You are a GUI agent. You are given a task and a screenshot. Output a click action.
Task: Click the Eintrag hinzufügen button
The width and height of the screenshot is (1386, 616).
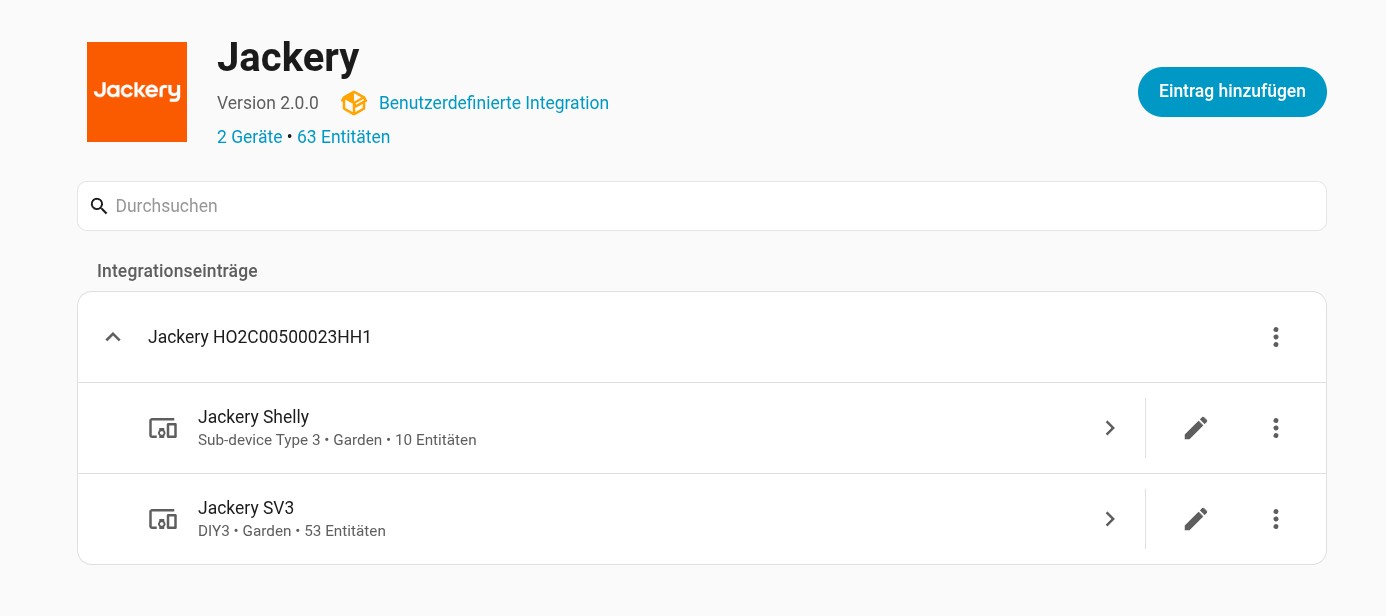click(1232, 92)
